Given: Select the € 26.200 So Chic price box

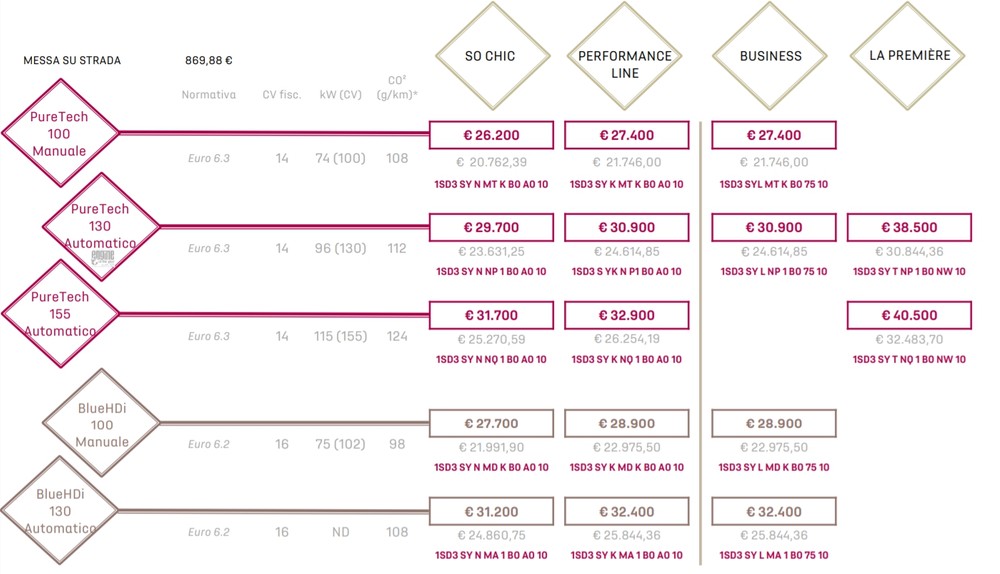Looking at the screenshot, I should pos(490,135).
